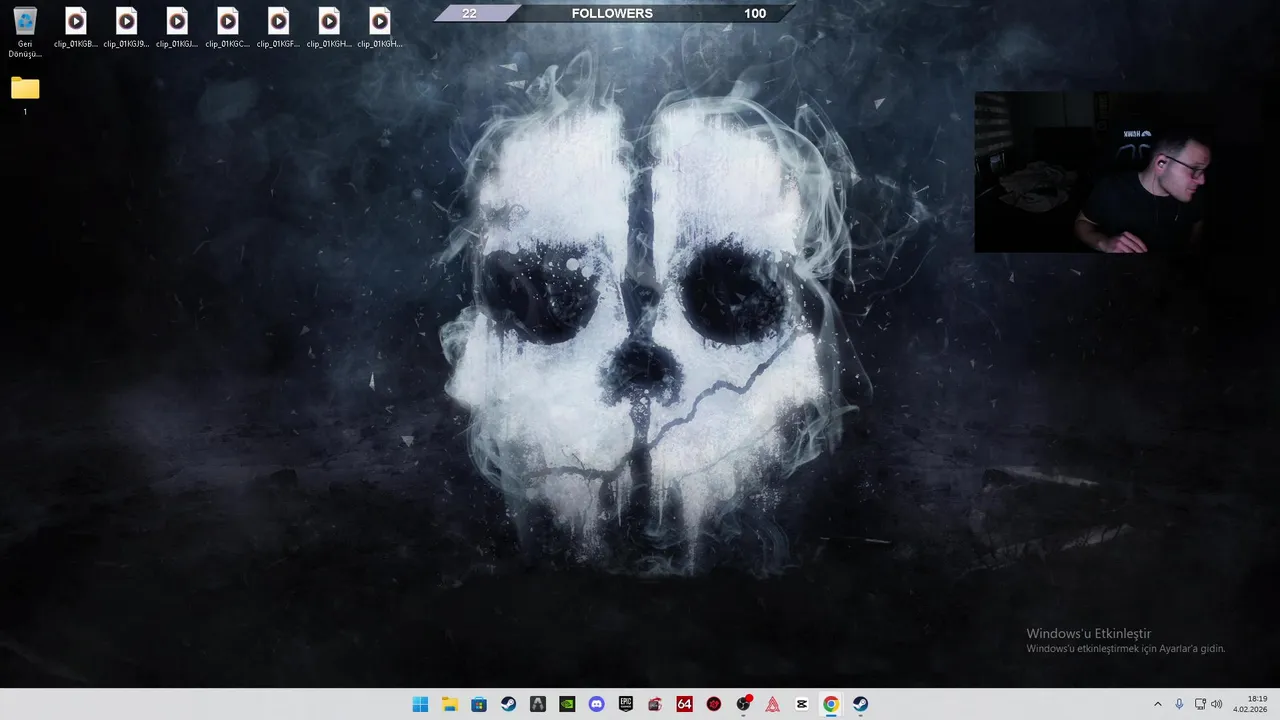Open Discord from the taskbar
Viewport: 1280px width, 720px height.
(597, 704)
